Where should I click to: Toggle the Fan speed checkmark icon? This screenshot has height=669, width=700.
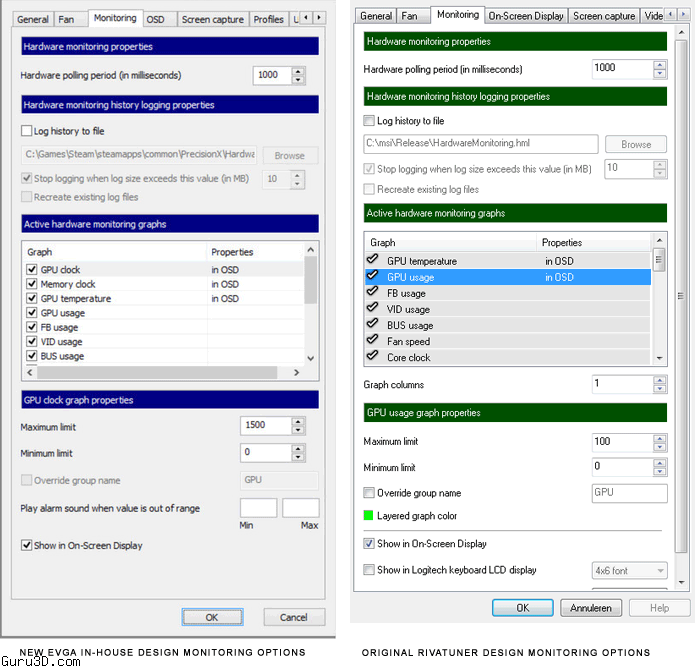372,341
